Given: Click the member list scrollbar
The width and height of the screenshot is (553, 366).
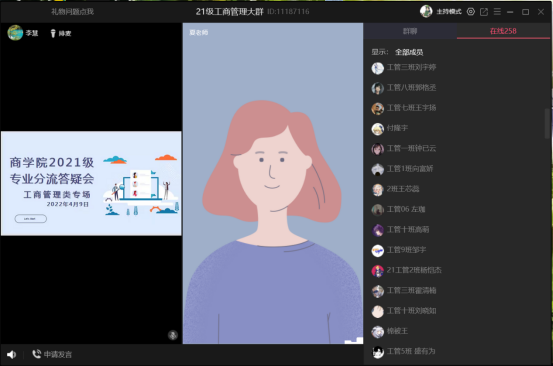Looking at the screenshot, I should [547, 123].
